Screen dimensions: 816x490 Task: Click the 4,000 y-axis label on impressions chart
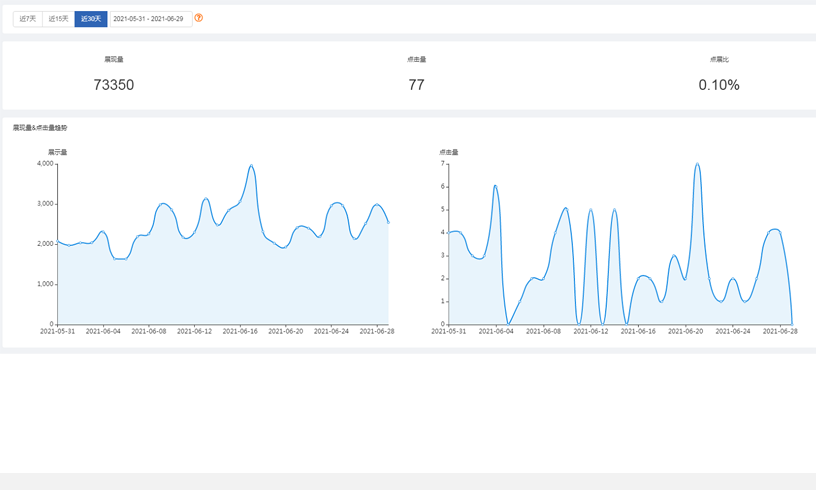pyautogui.click(x=45, y=163)
